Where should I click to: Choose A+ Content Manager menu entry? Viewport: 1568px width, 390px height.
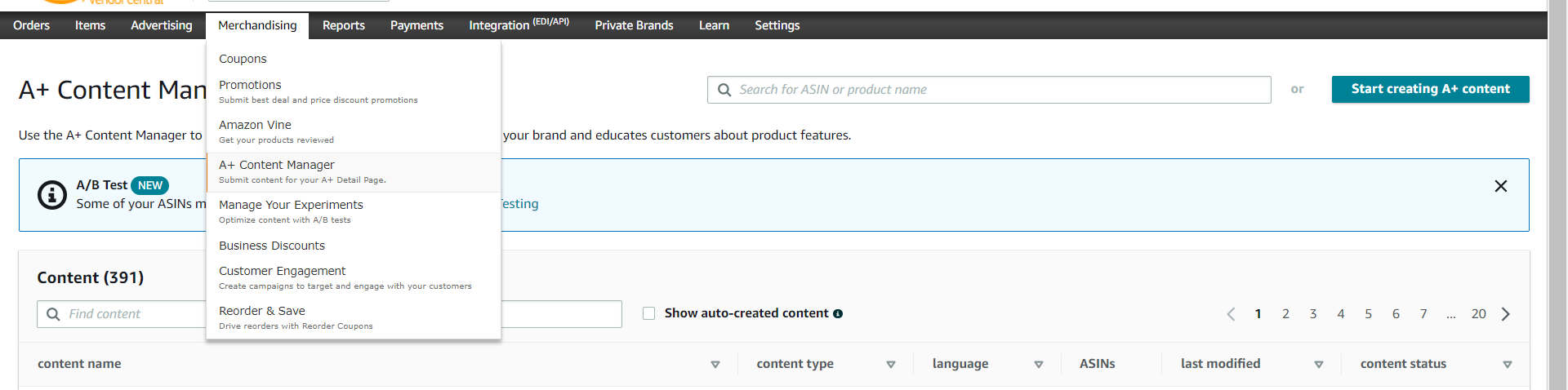pyautogui.click(x=354, y=172)
